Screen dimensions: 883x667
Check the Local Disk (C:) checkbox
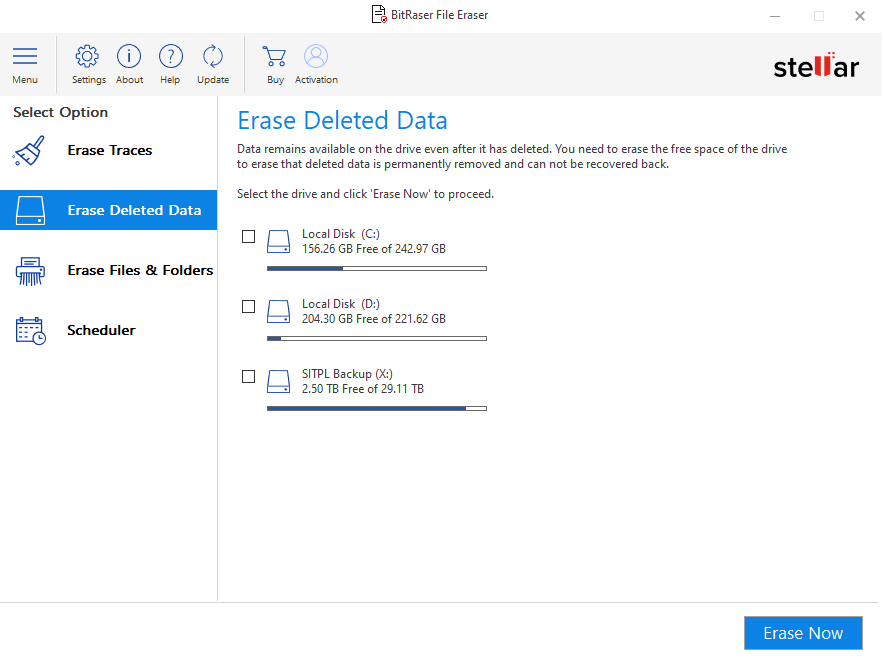tap(248, 236)
